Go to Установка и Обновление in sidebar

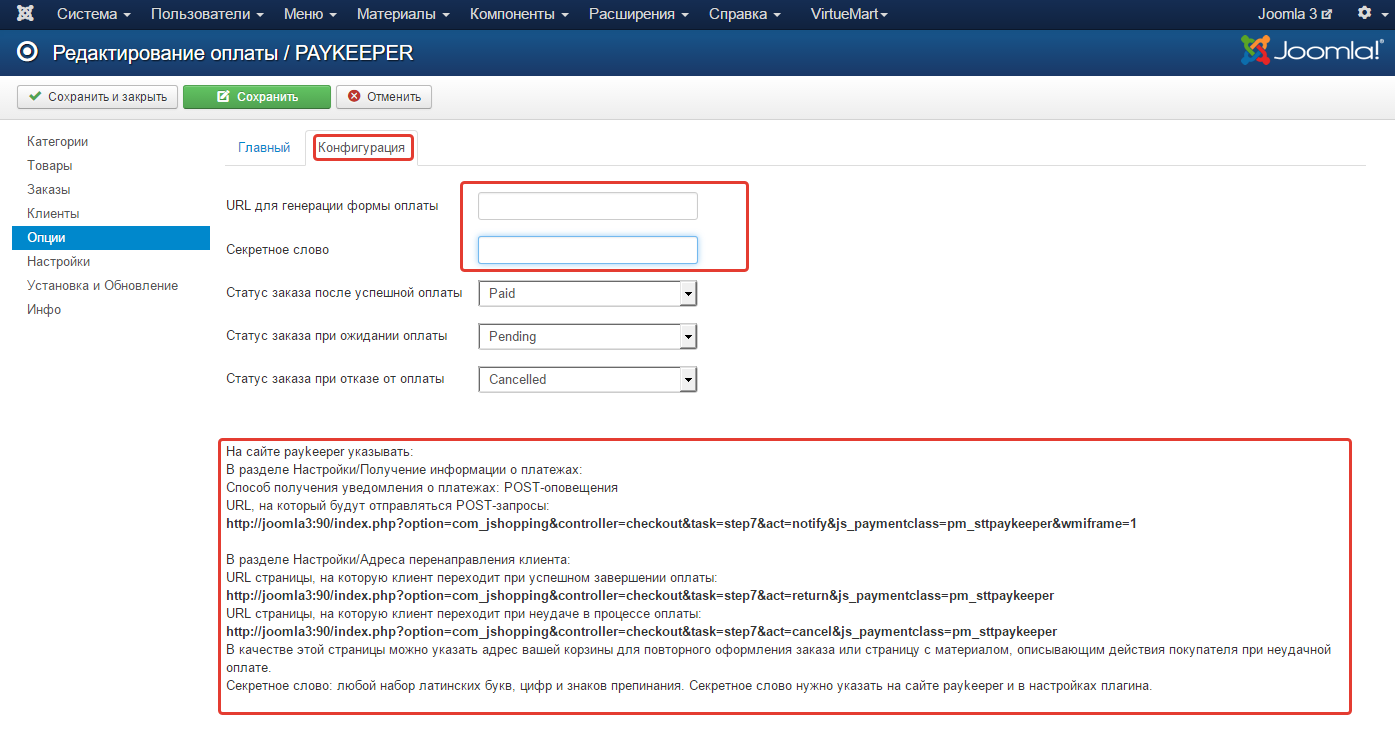click(102, 286)
